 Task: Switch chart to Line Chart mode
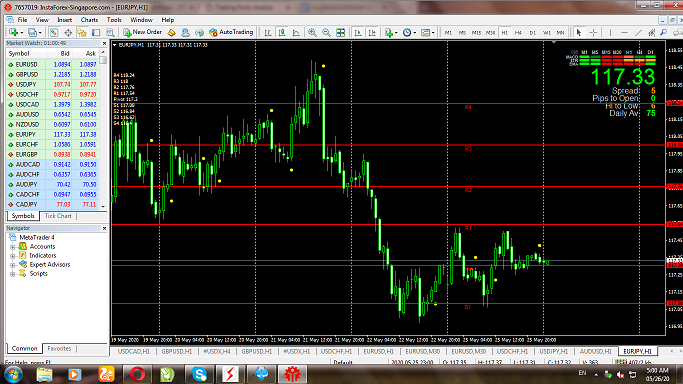(296, 32)
